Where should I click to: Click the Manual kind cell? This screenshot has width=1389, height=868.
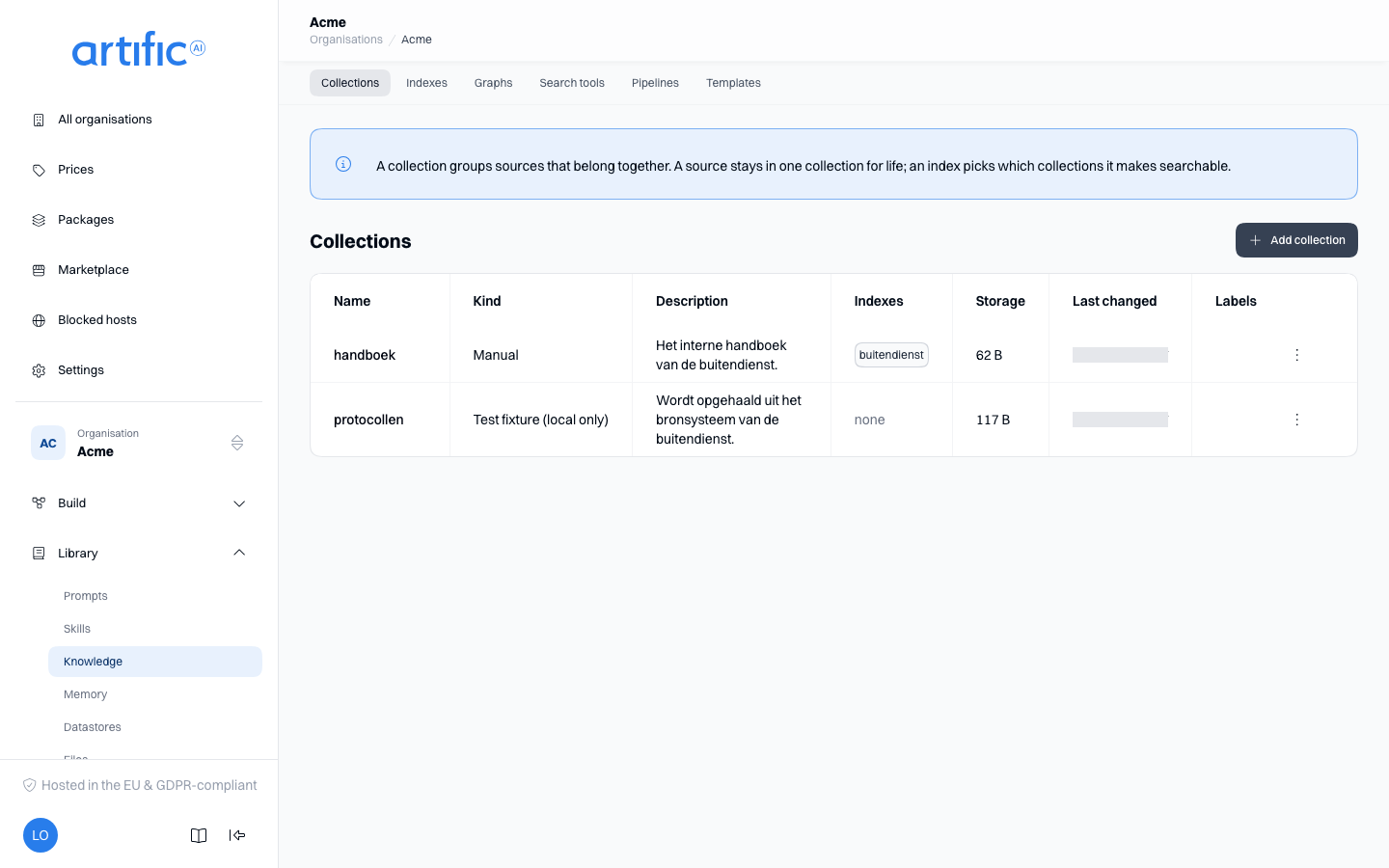tap(496, 355)
